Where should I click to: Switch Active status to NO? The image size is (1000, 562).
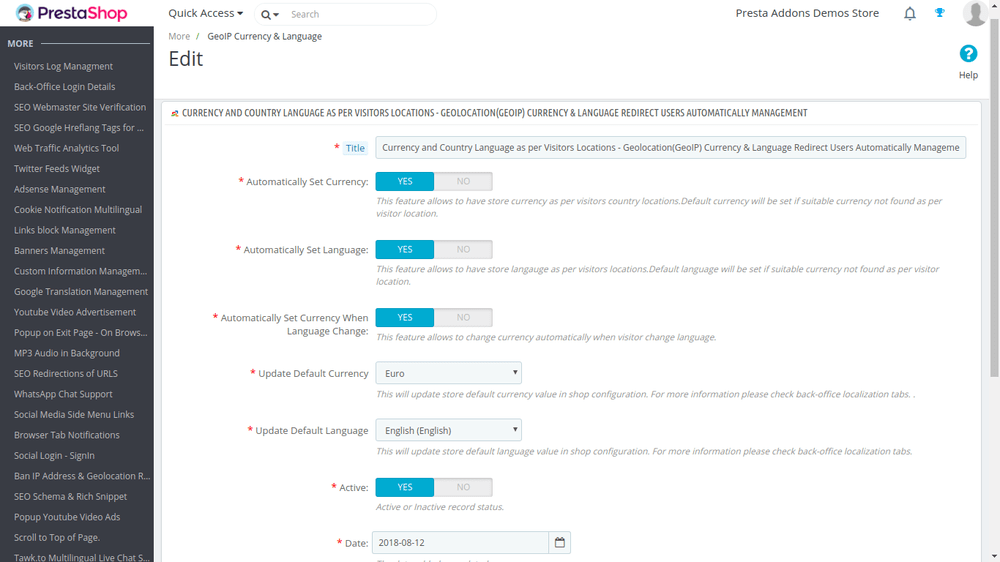(x=463, y=487)
